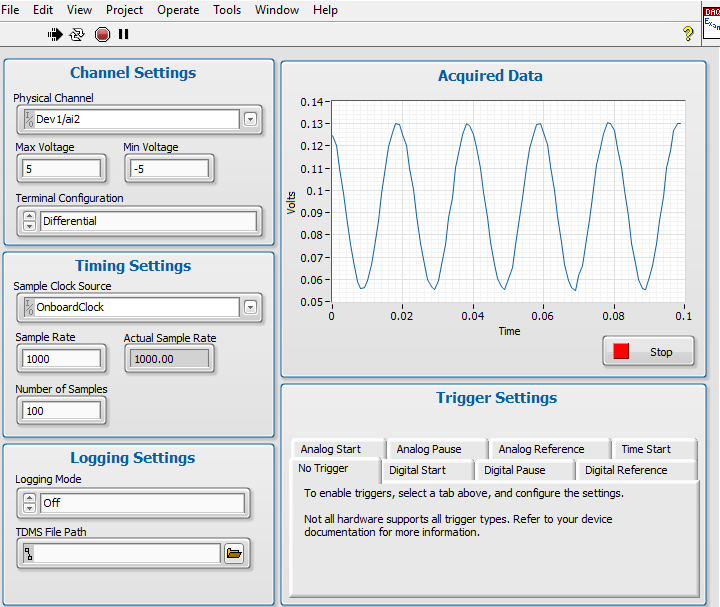Image resolution: width=720 pixels, height=607 pixels.
Task: Open the Operate menu
Action: coord(178,10)
